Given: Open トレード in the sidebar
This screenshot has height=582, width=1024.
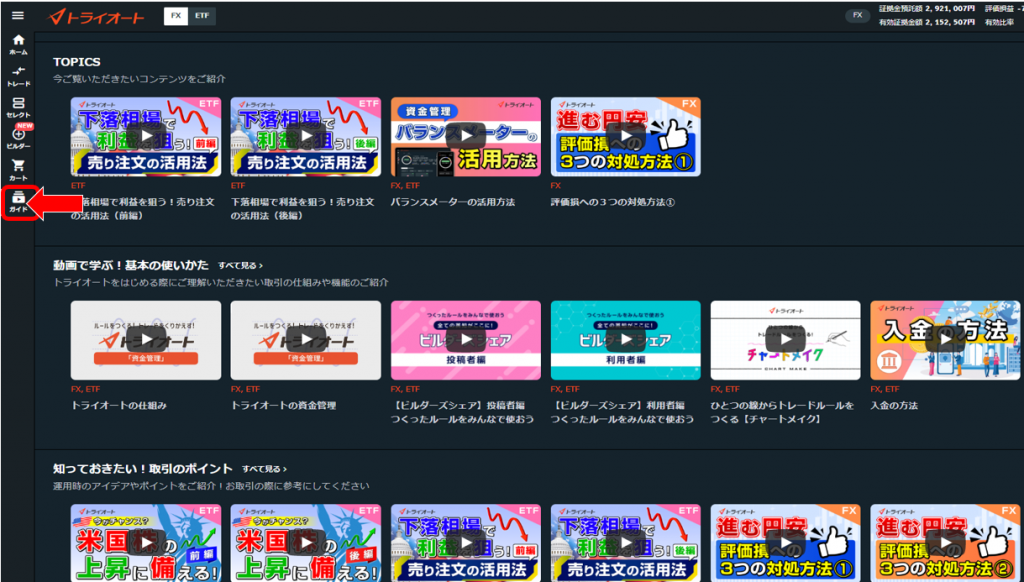Looking at the screenshot, I should point(18,76).
